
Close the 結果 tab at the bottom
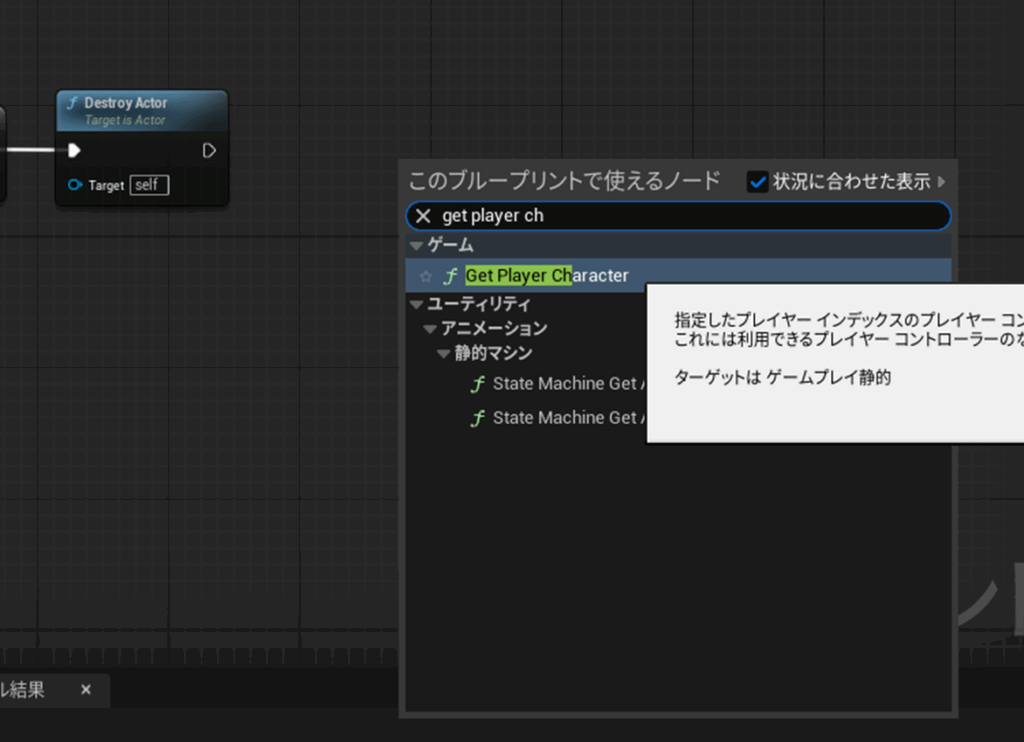86,690
